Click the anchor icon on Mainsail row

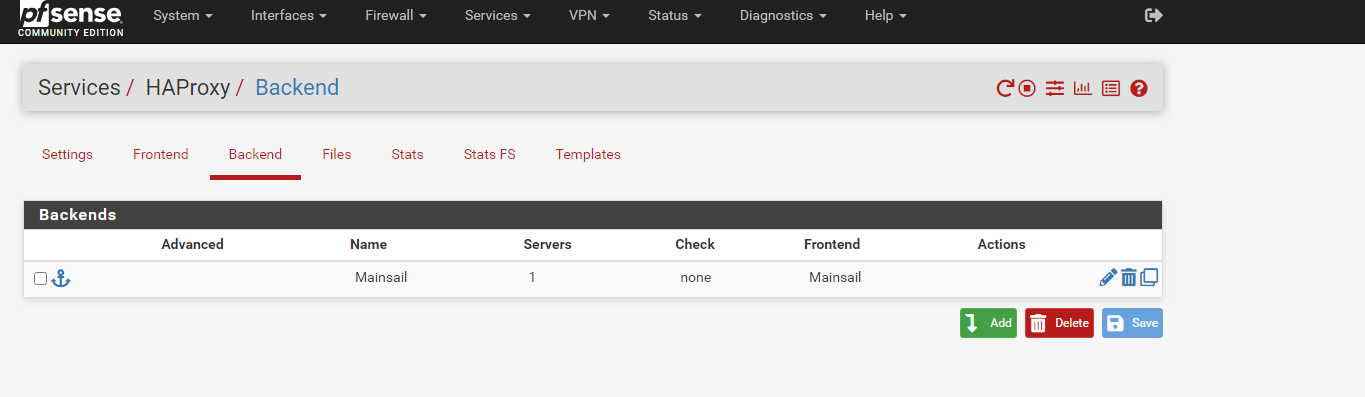[x=61, y=278]
